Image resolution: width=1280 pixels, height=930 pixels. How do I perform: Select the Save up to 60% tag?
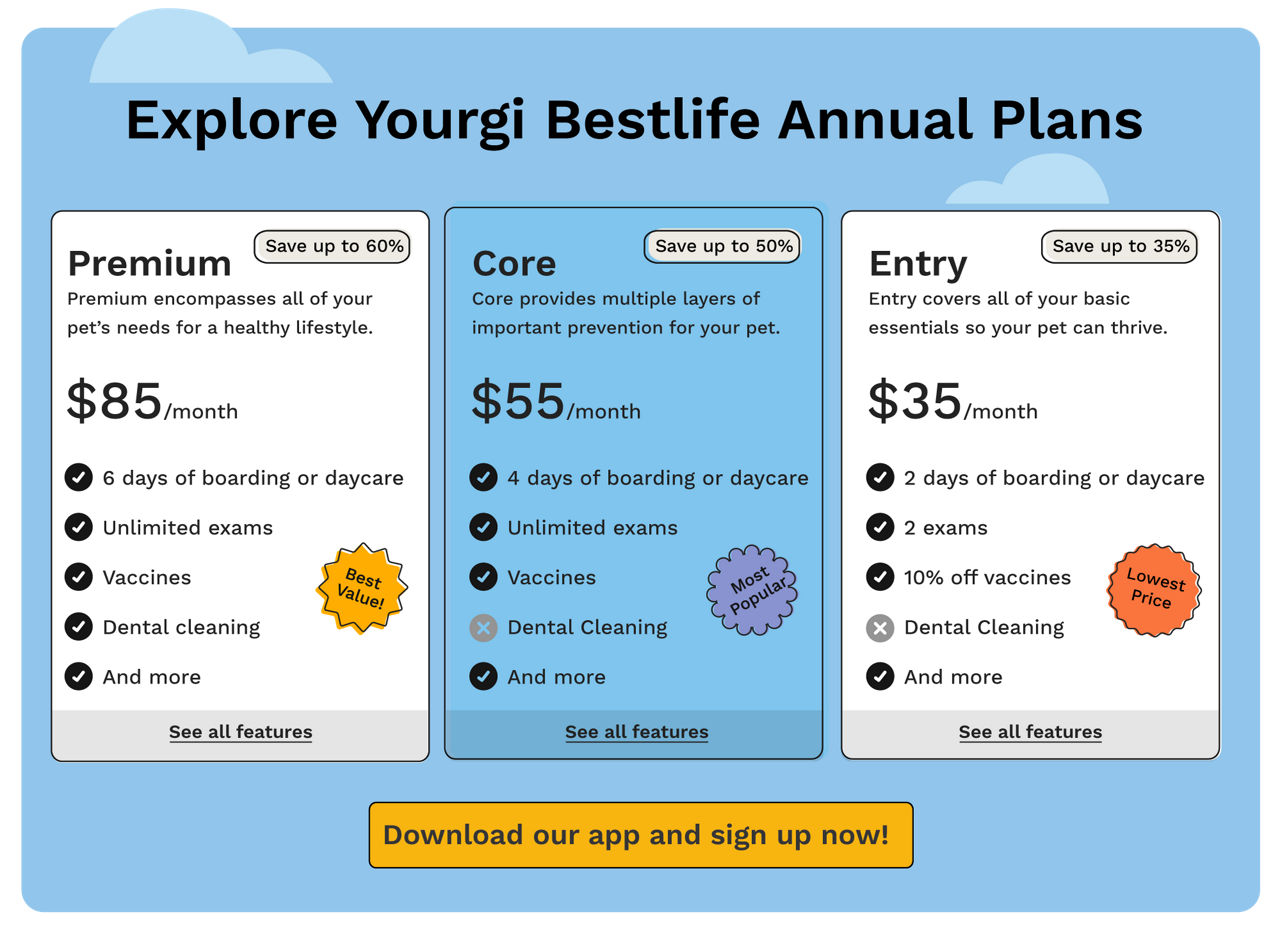pyautogui.click(x=334, y=247)
